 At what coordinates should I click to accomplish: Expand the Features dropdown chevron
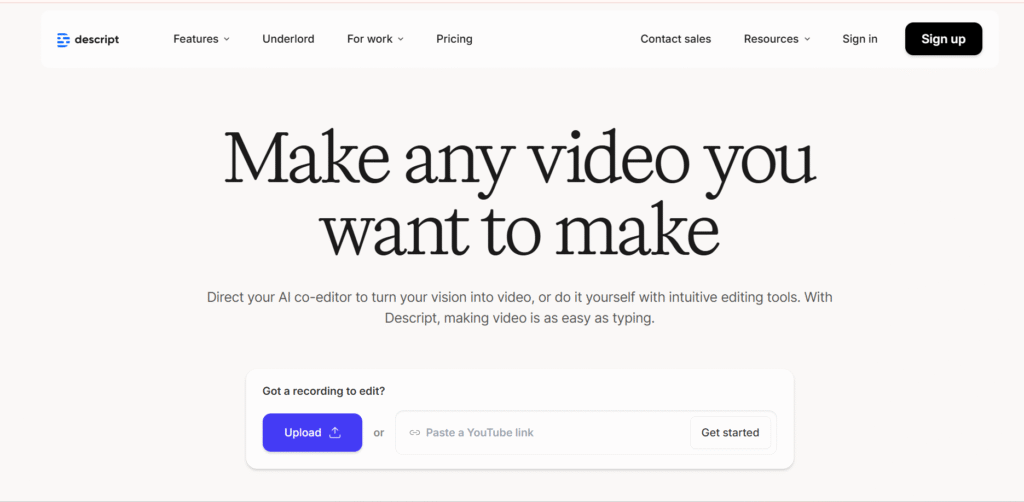[227, 39]
